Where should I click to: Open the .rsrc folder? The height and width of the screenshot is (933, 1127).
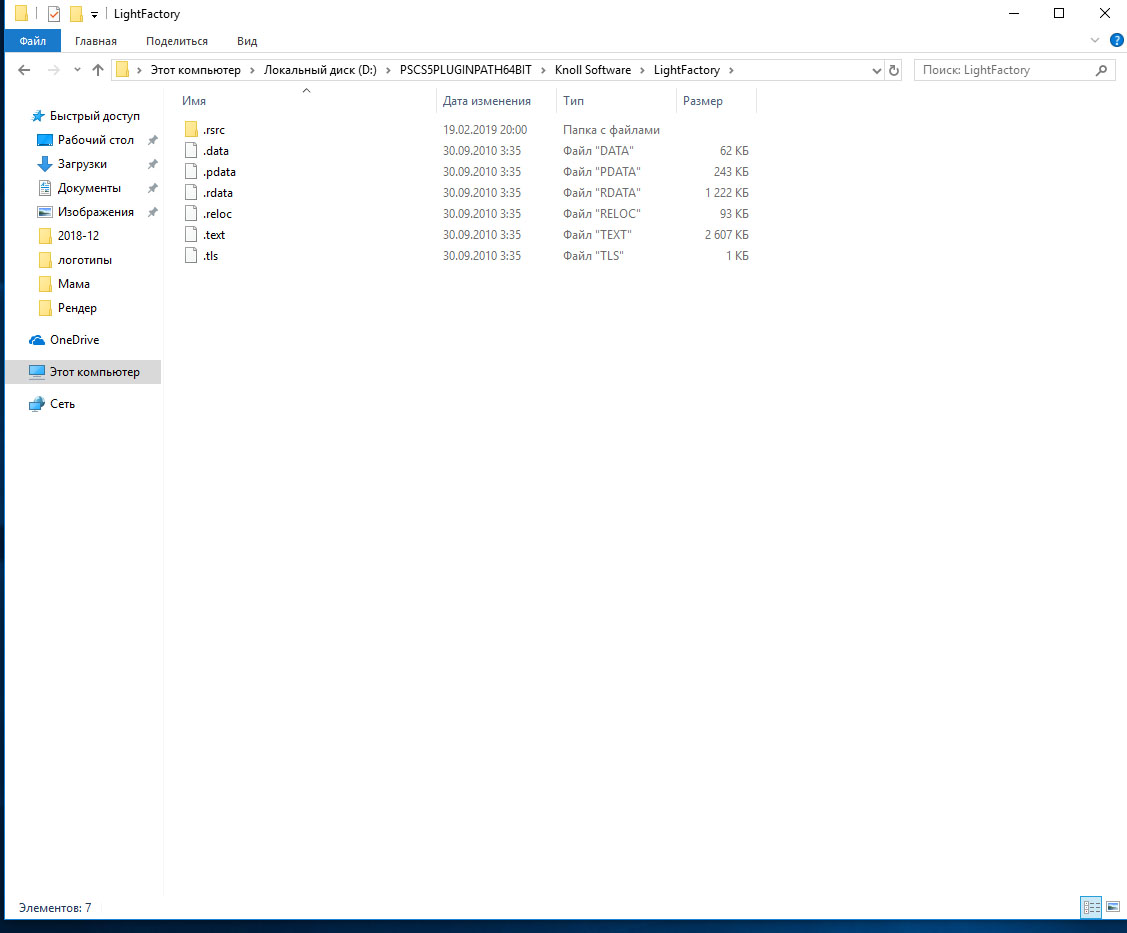point(213,130)
